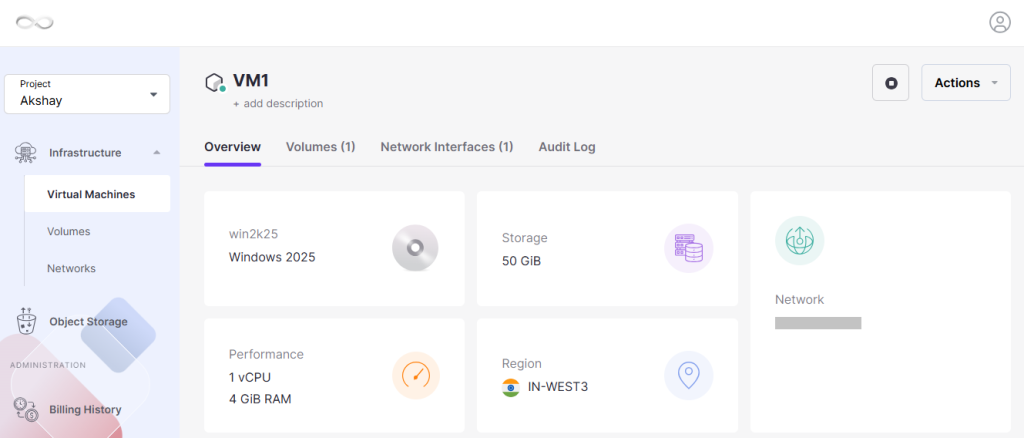Switch to the Network Interfaces (1) tab
This screenshot has width=1024, height=438.
click(447, 147)
